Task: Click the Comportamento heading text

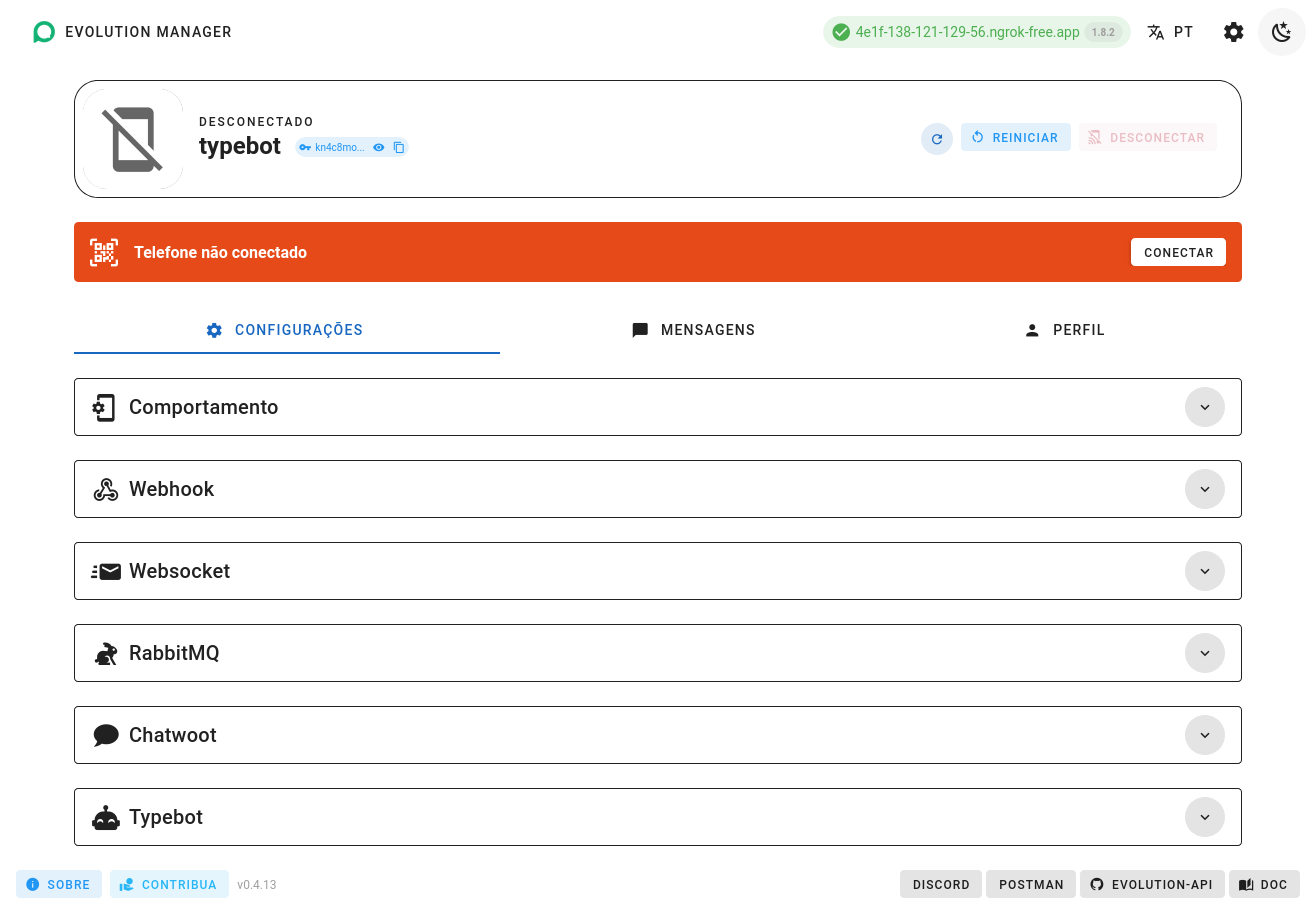Action: [x=203, y=407]
